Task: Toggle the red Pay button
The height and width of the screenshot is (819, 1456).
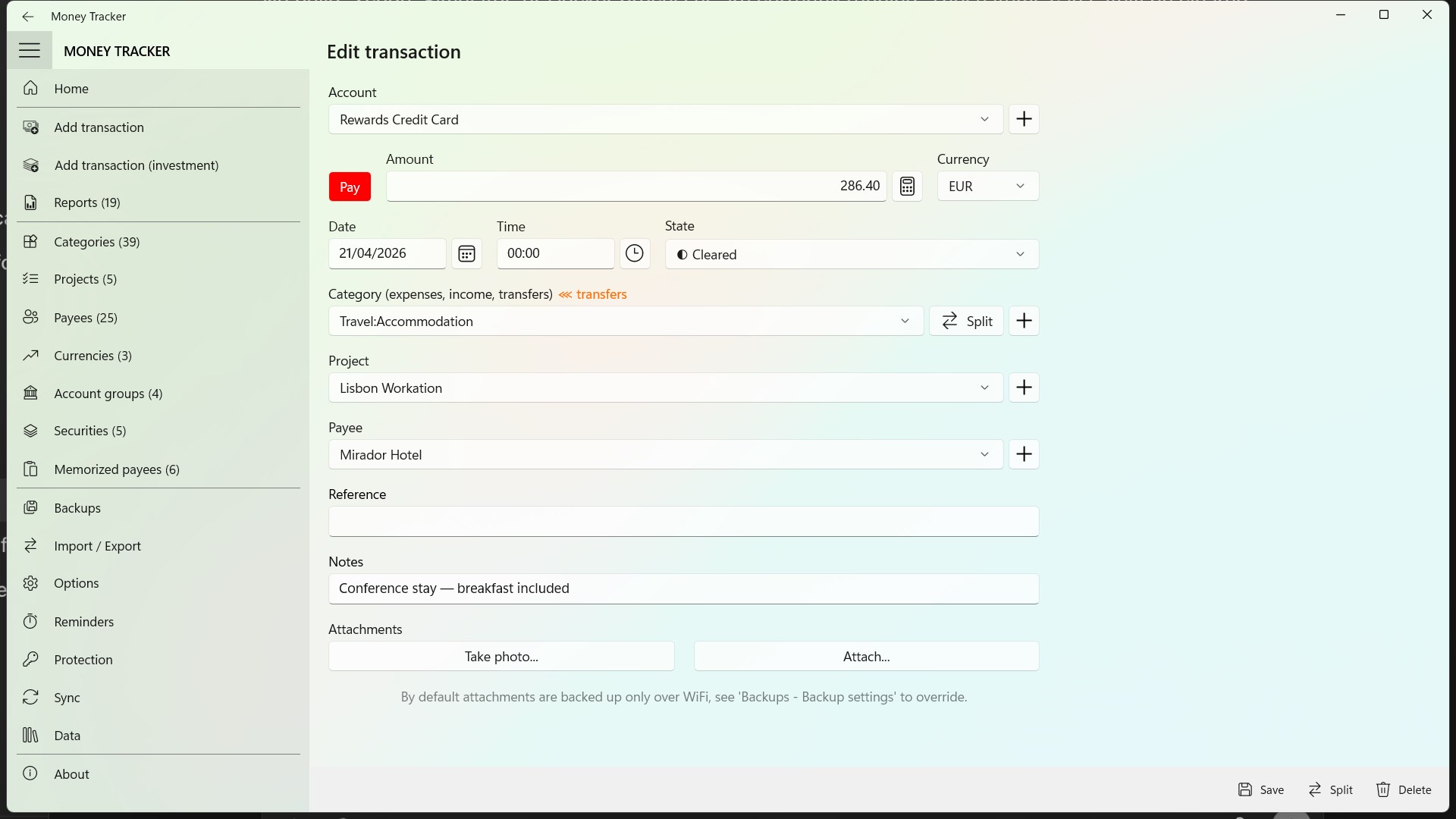Action: pyautogui.click(x=350, y=187)
